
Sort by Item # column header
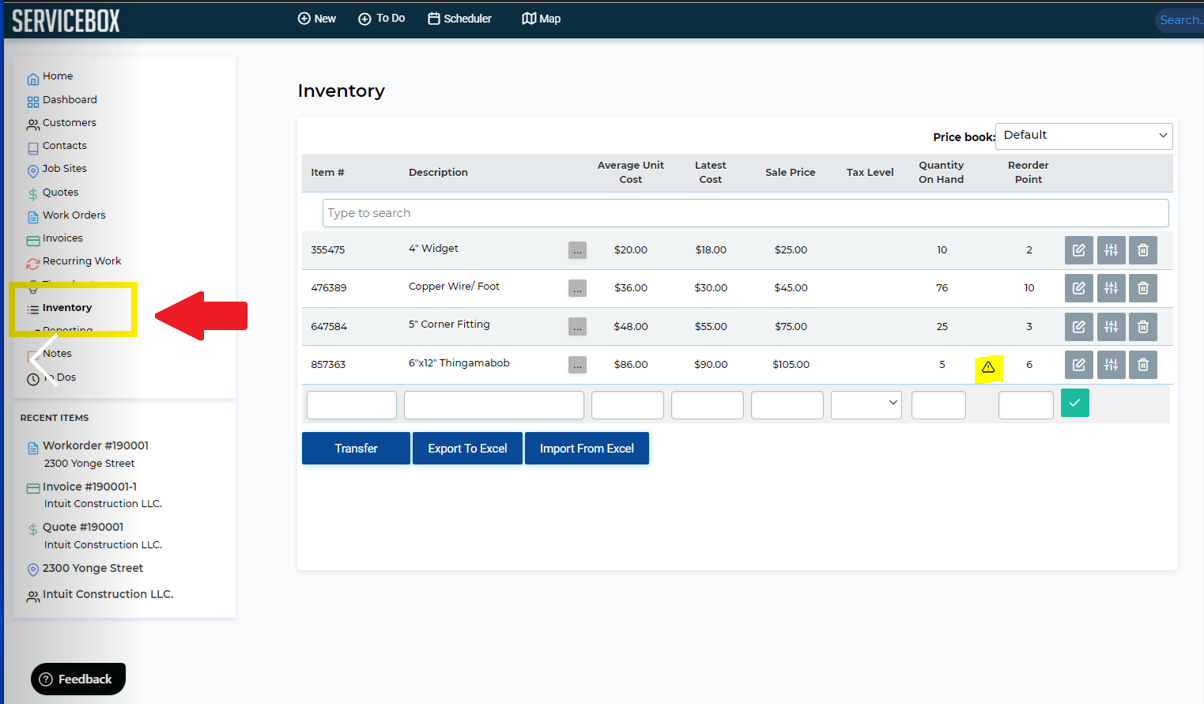tap(328, 173)
